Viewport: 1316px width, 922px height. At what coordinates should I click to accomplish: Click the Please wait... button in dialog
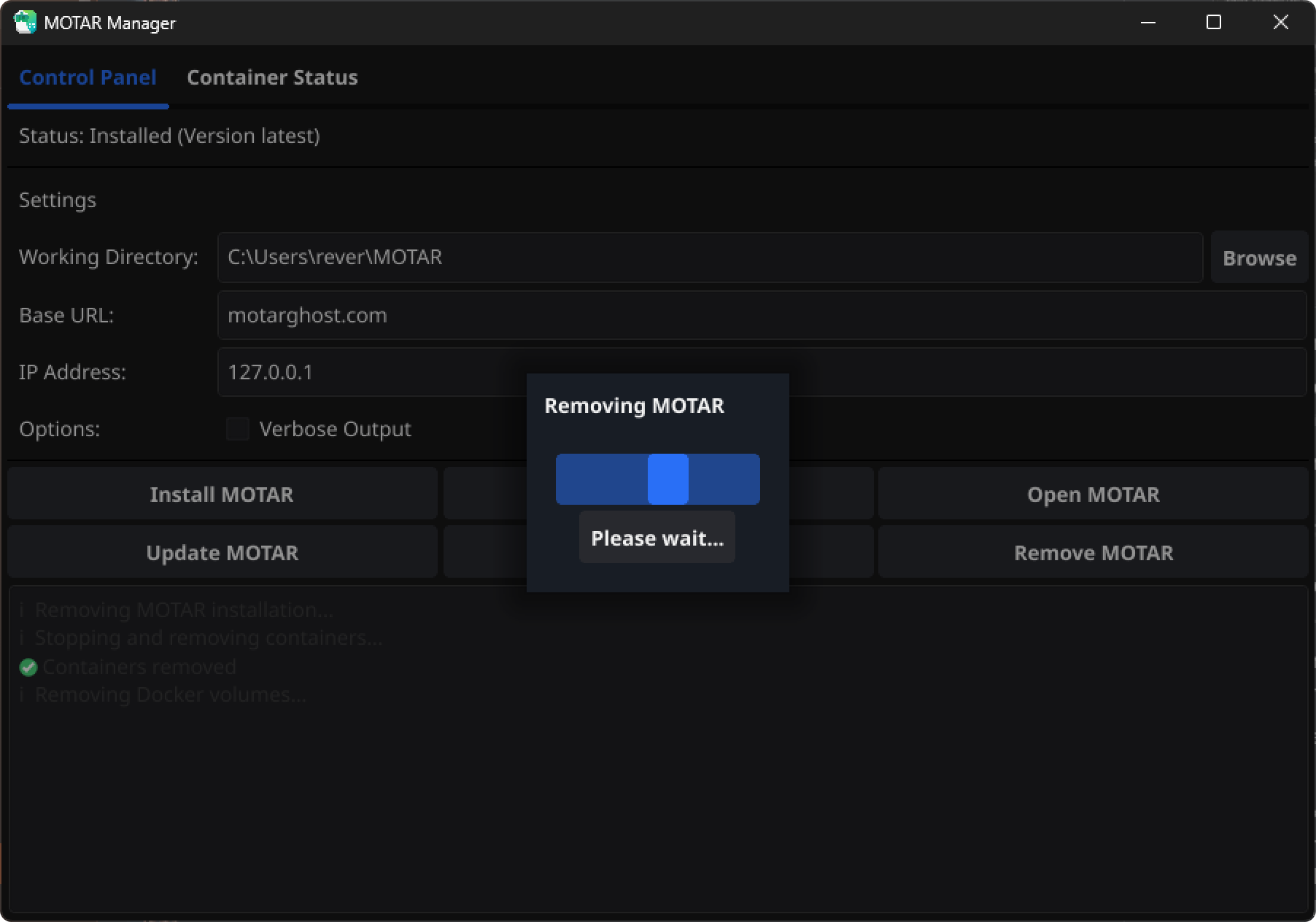[657, 538]
